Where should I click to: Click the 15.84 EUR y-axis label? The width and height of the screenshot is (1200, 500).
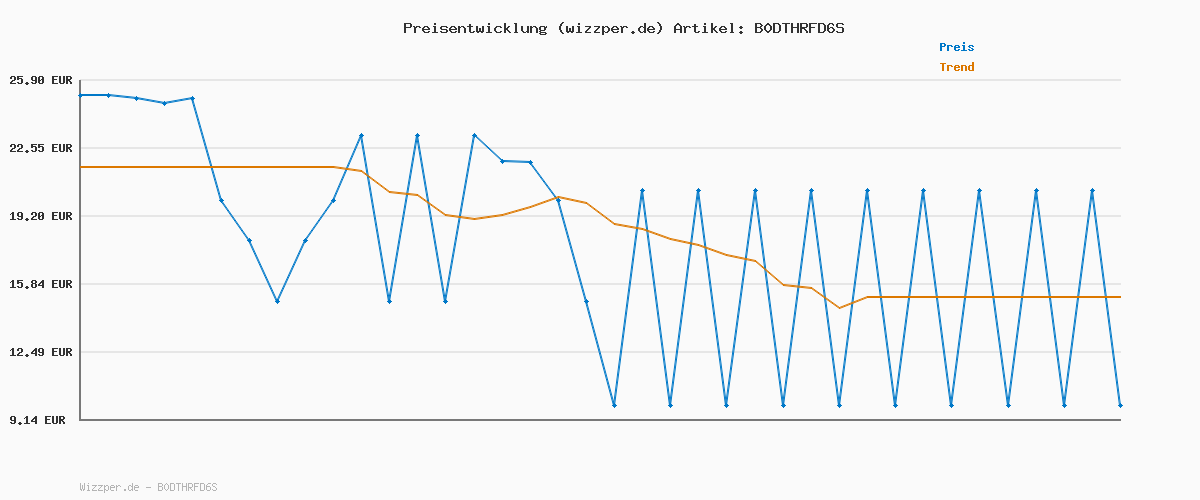41,284
